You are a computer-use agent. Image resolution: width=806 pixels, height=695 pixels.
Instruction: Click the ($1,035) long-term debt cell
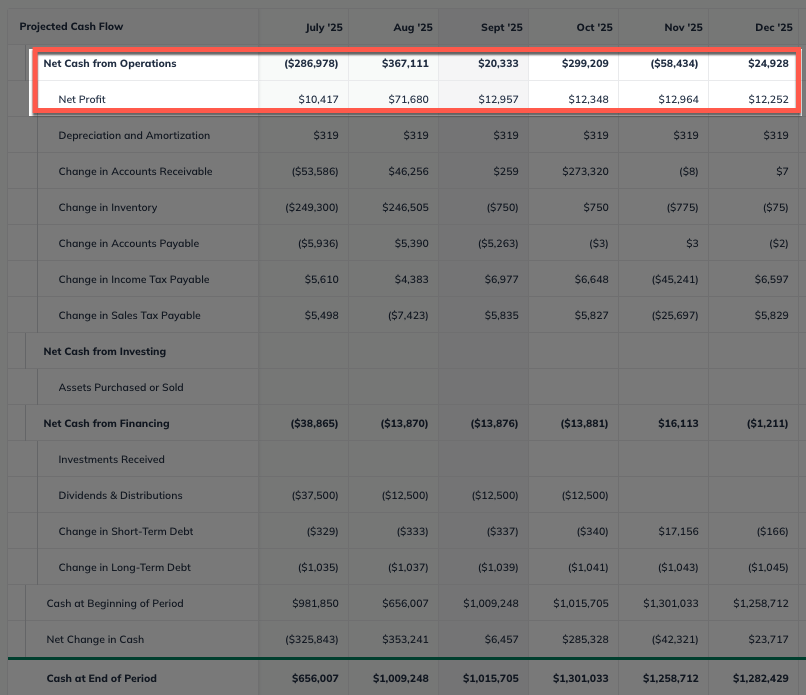click(x=318, y=567)
